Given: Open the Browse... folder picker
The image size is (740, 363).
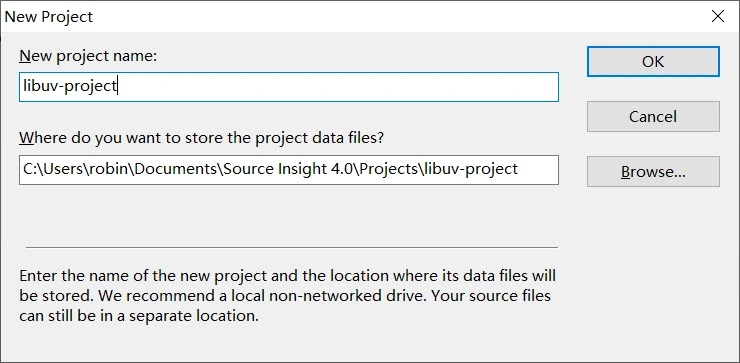Looking at the screenshot, I should (x=653, y=172).
